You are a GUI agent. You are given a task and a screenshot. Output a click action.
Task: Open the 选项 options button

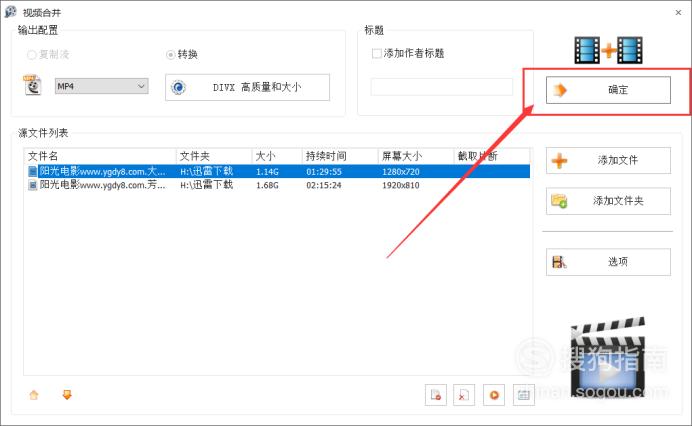608,262
